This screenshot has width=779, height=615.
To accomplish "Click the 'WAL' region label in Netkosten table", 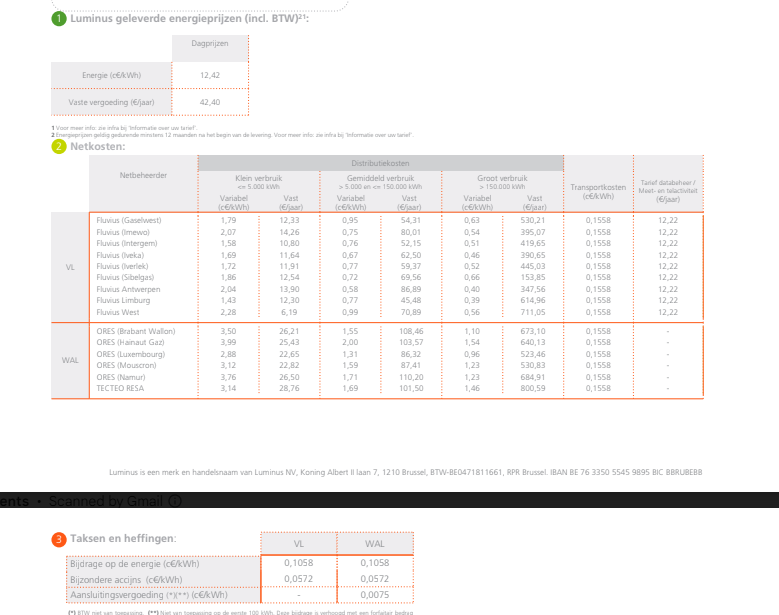I will click(70, 360).
